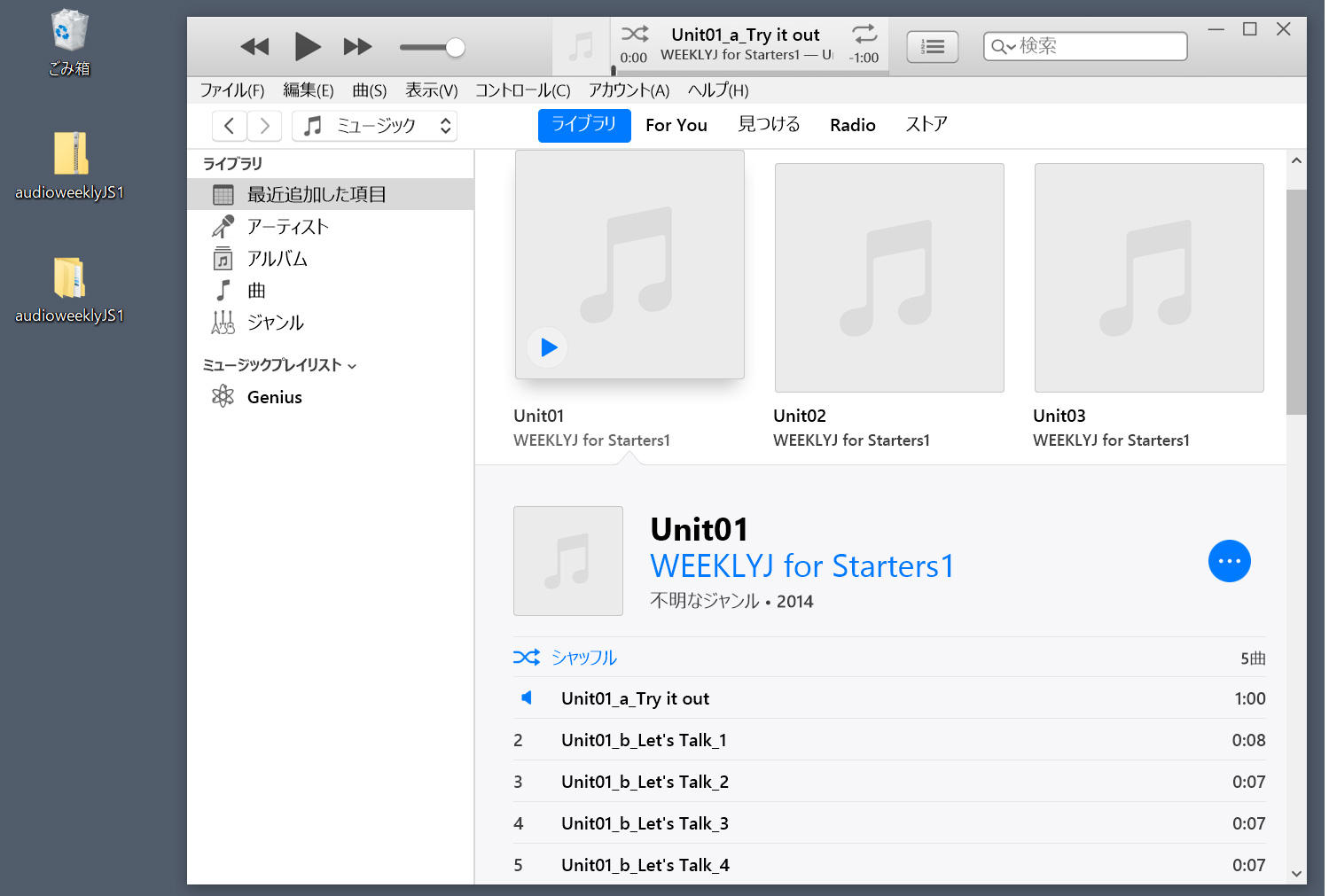Toggle the repeat icon in the now playing display
1329x896 pixels.
[x=864, y=35]
